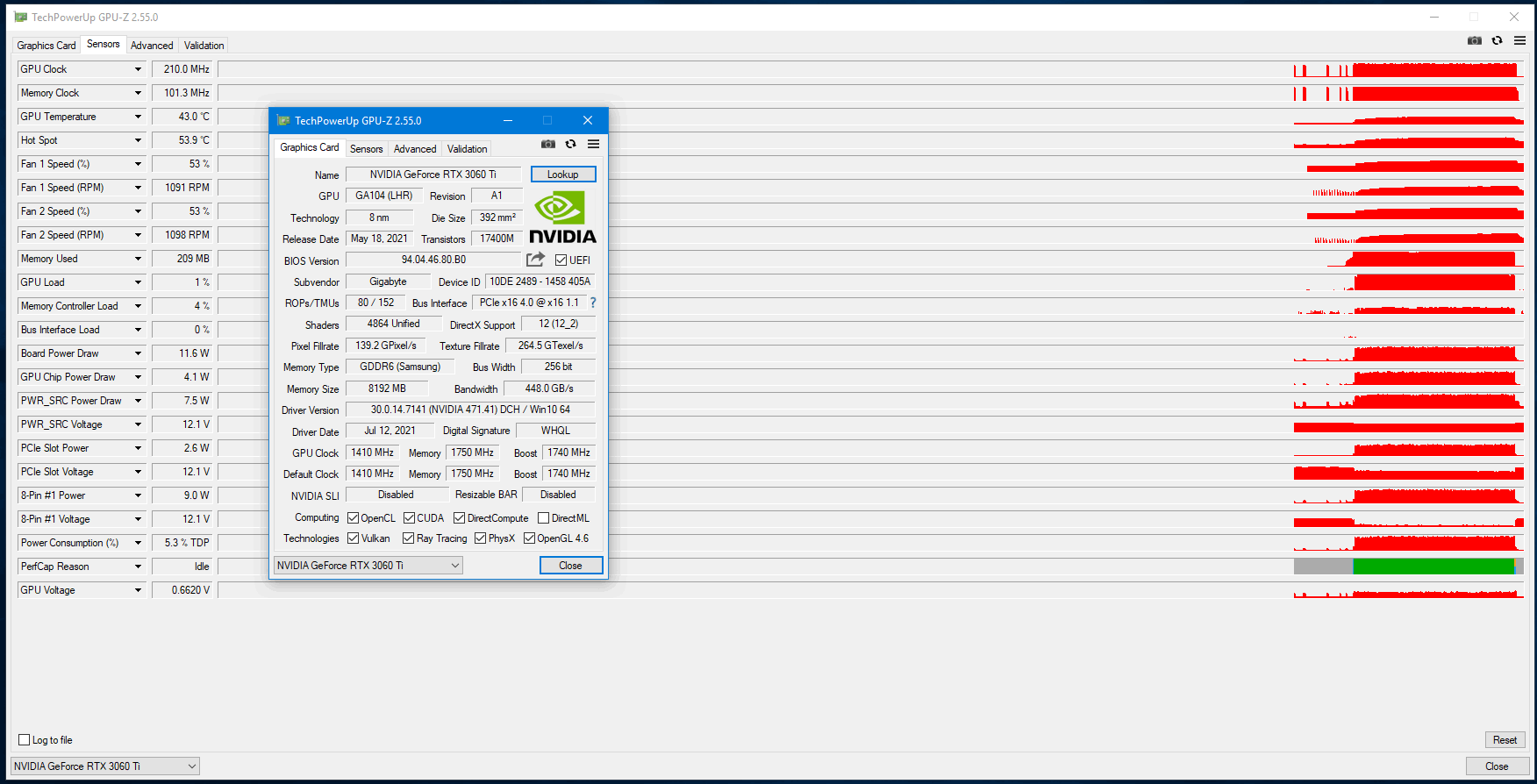Click the NVIDIA logo image
Image resolution: width=1537 pixels, height=784 pixels.
click(562, 217)
